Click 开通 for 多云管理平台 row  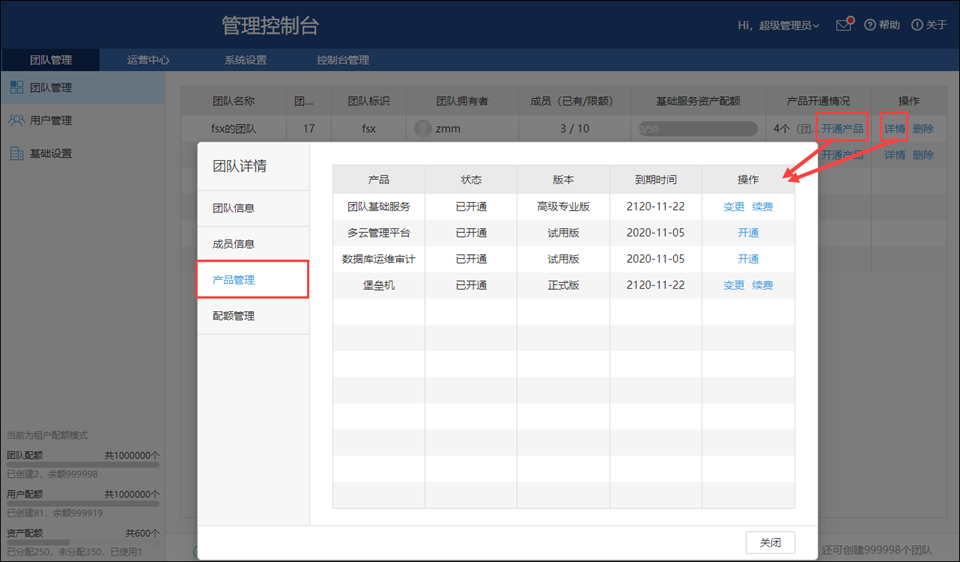point(748,233)
